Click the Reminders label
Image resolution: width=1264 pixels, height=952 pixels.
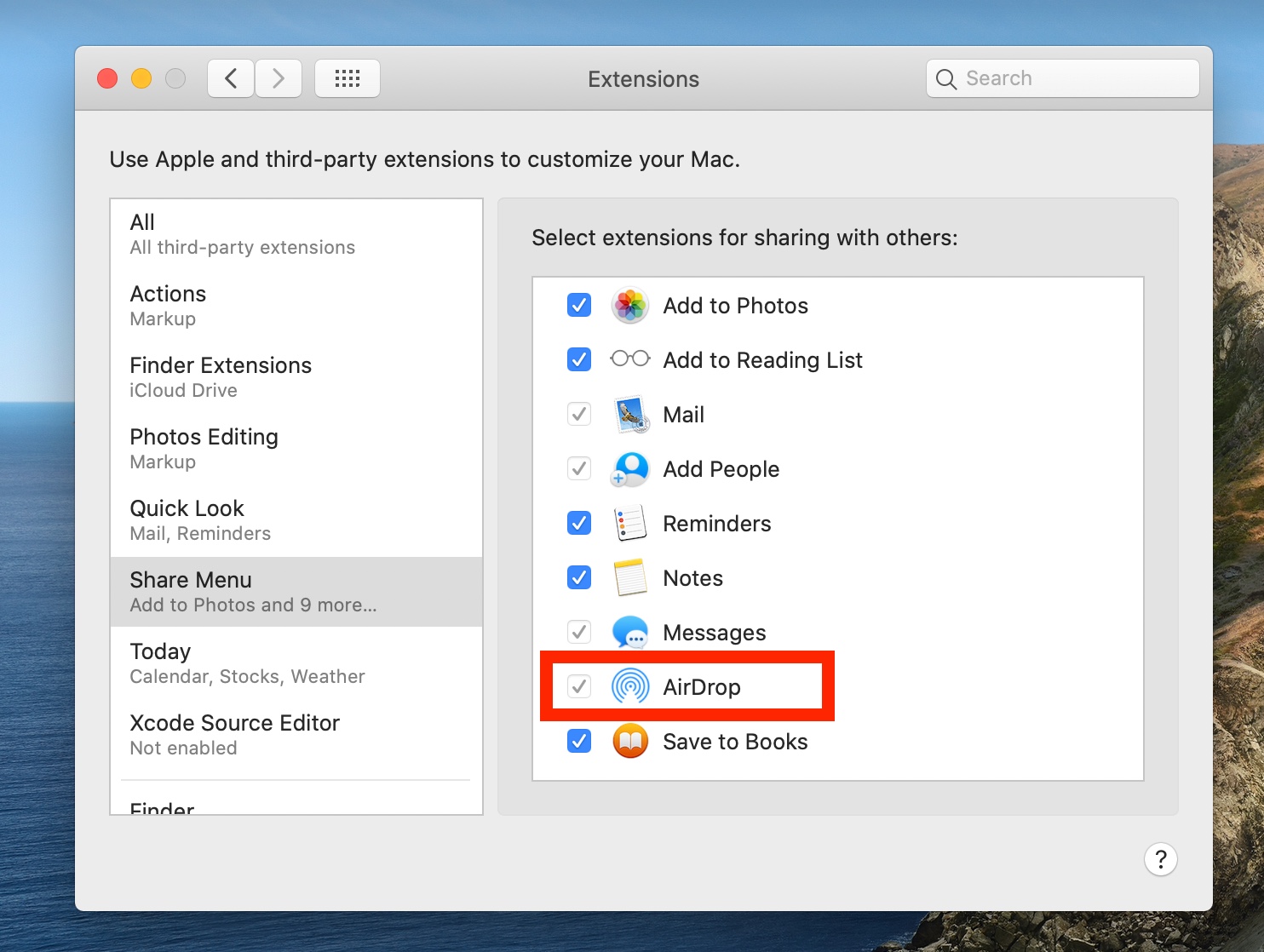pyautogui.click(x=717, y=524)
